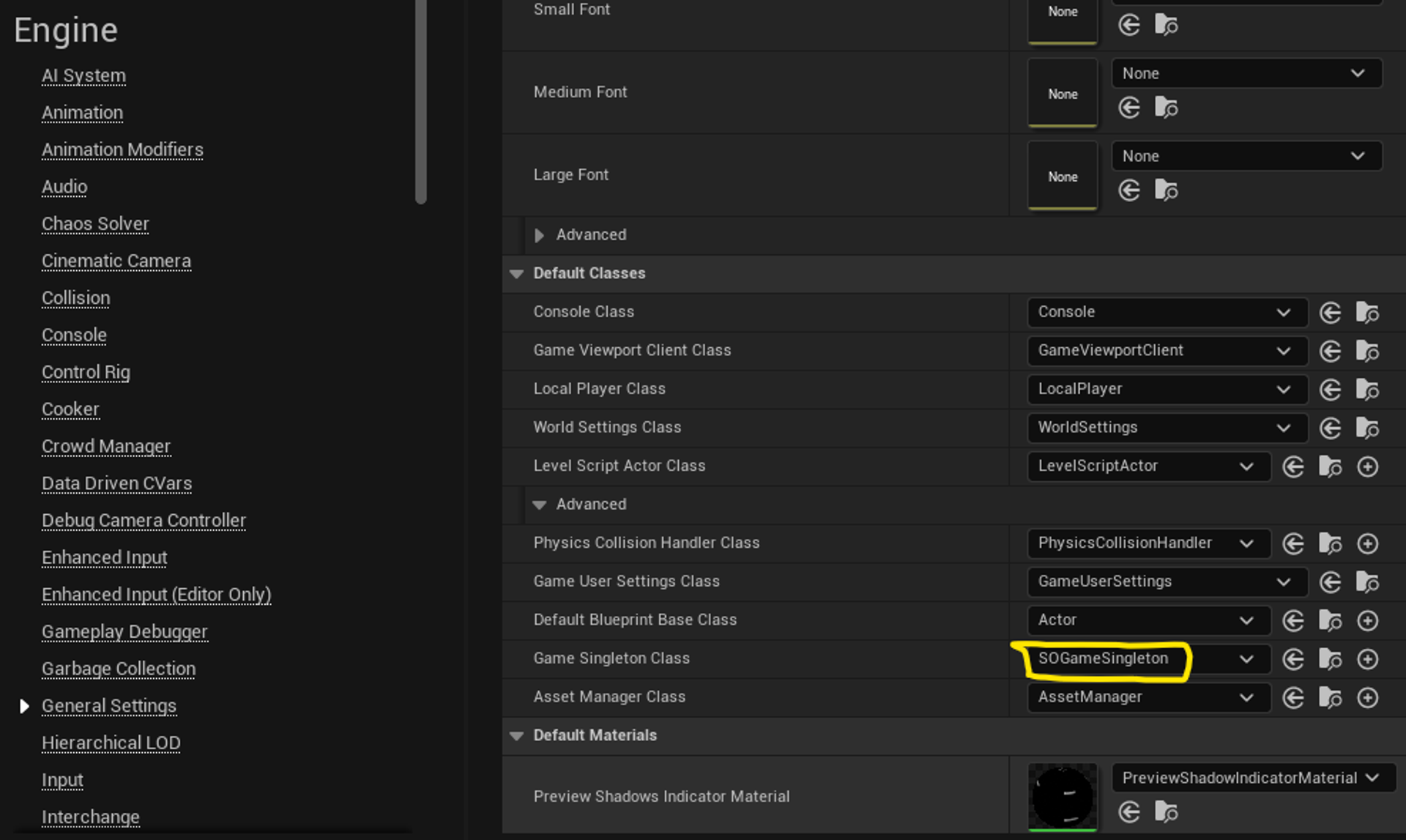
Task: Expand the Advanced section below Large Font
Action: [x=540, y=235]
